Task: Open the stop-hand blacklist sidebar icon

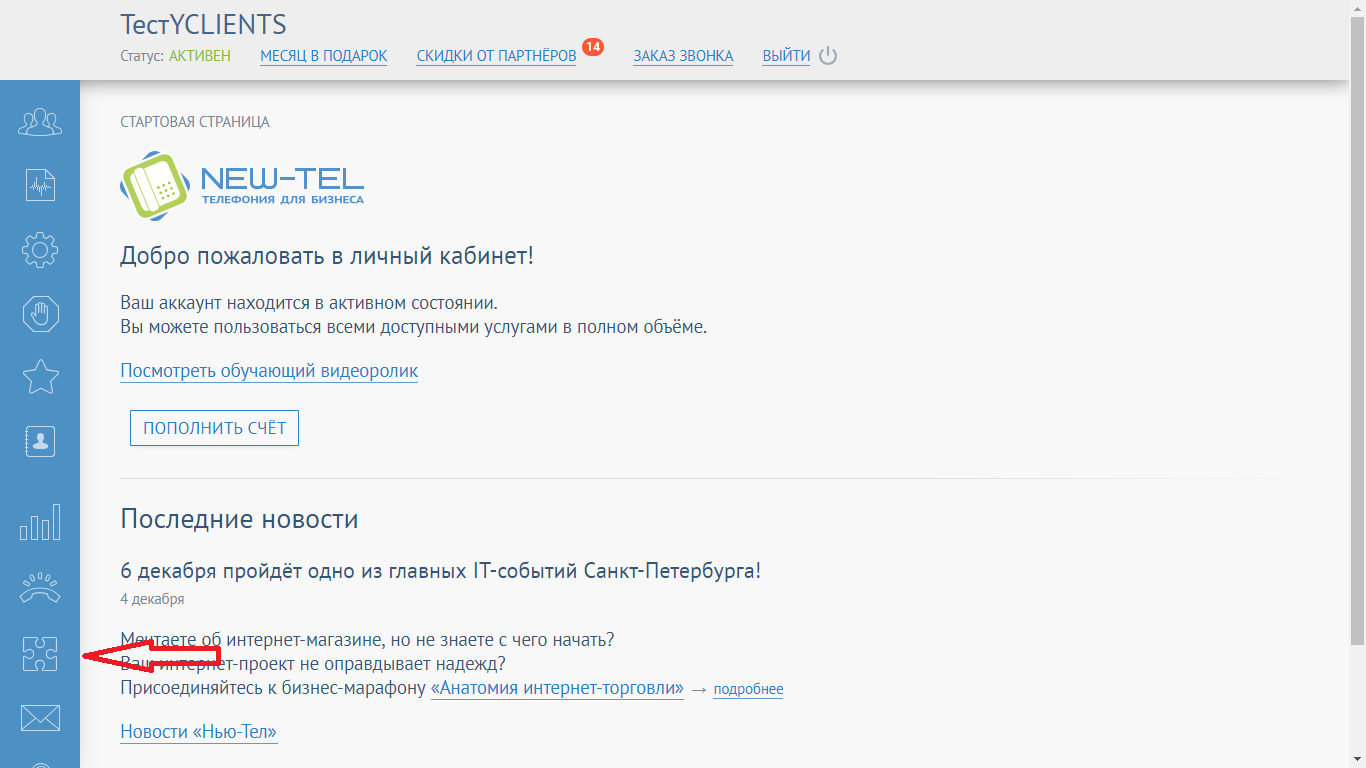Action: click(x=40, y=314)
